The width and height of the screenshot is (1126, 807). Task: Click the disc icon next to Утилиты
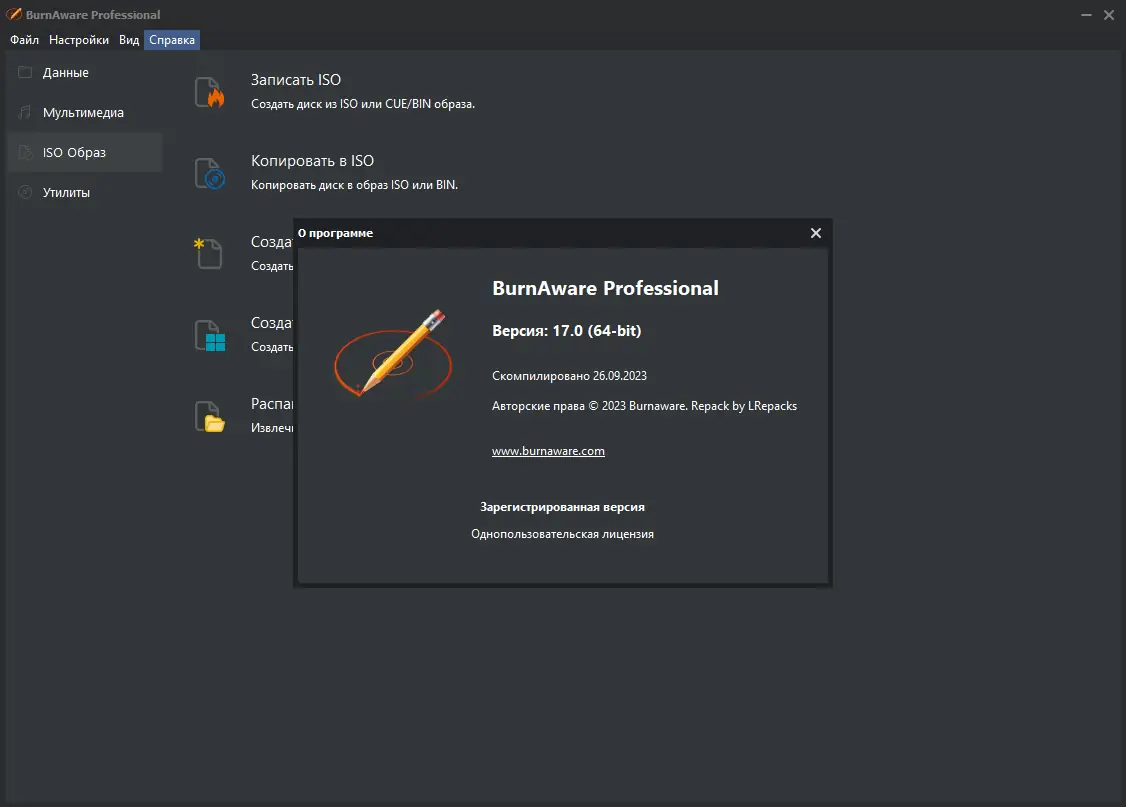click(25, 192)
